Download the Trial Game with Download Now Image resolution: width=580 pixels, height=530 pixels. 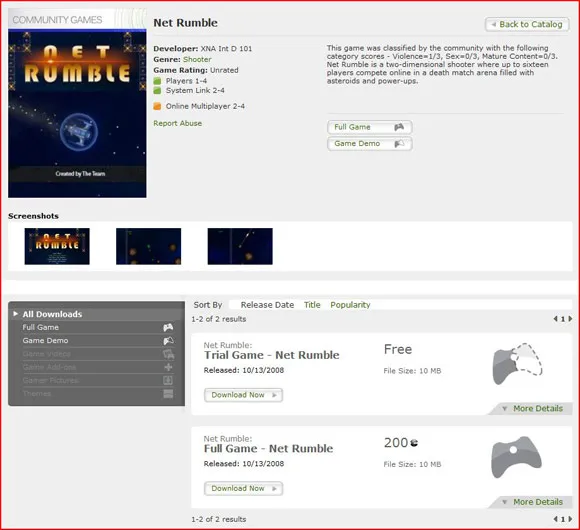[x=243, y=395]
